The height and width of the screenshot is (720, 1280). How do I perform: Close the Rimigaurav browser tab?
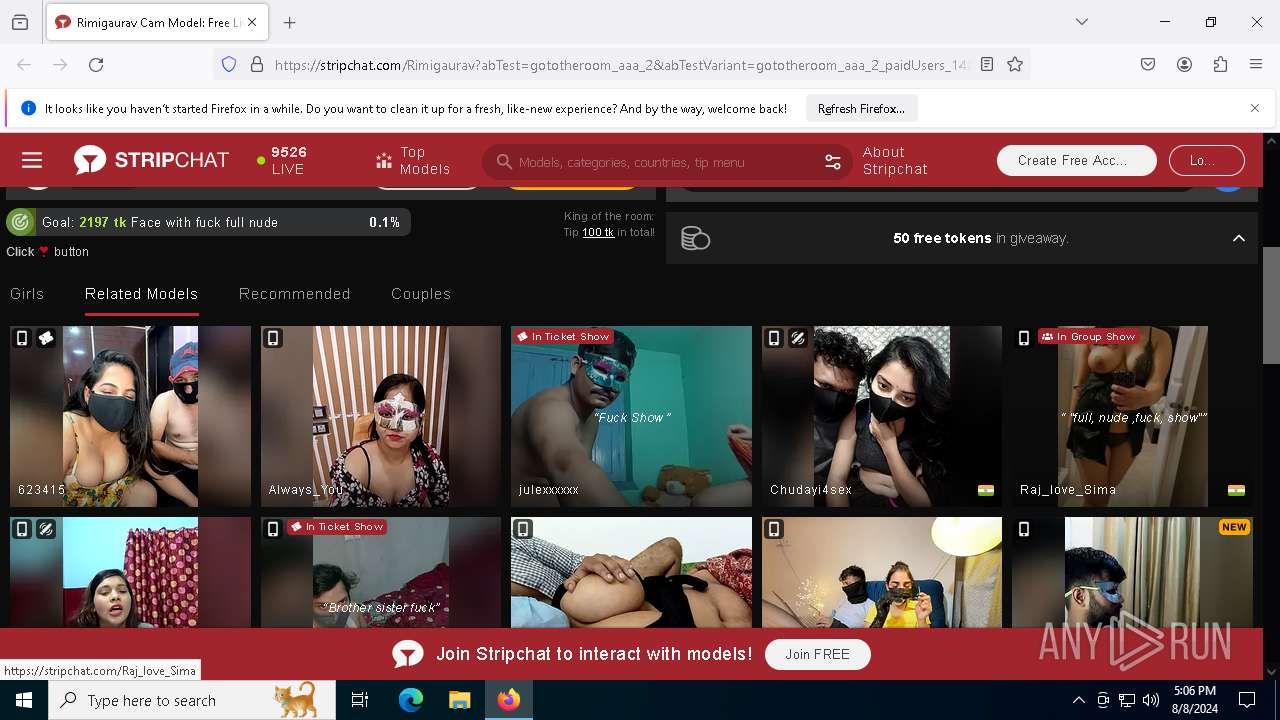coord(252,22)
